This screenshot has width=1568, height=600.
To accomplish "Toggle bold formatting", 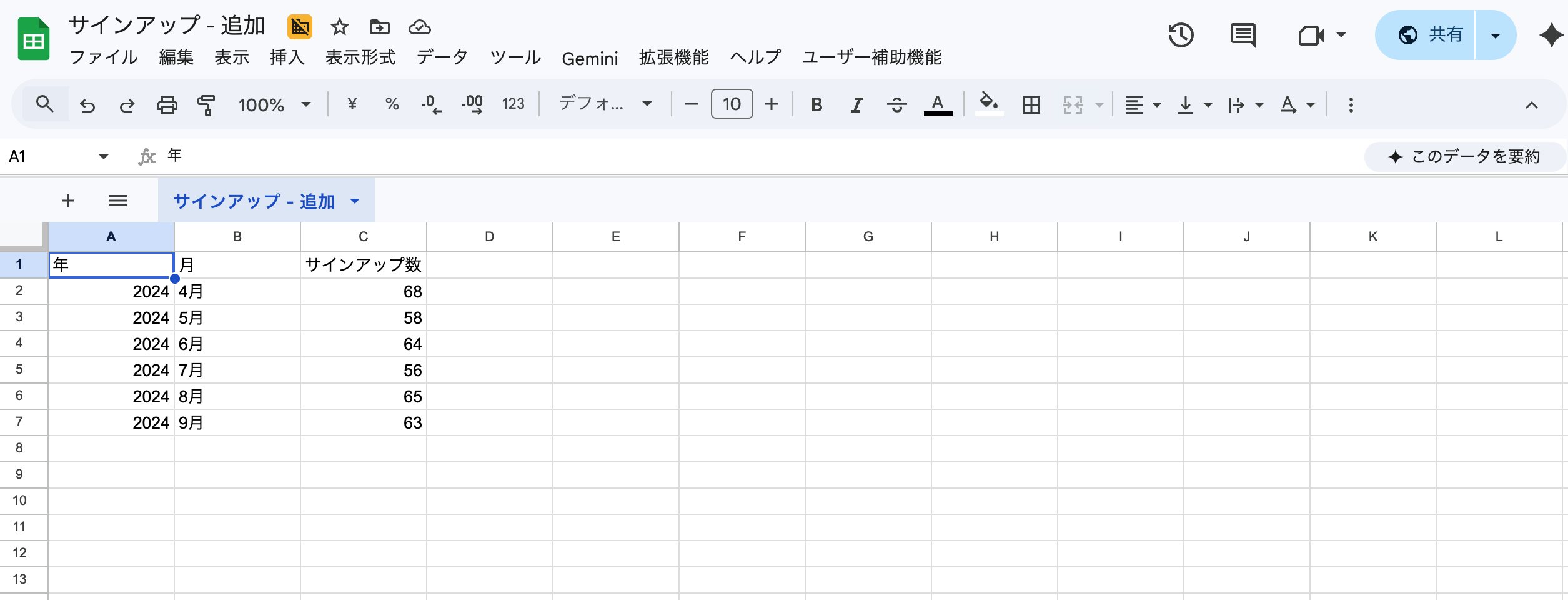I will click(x=816, y=105).
